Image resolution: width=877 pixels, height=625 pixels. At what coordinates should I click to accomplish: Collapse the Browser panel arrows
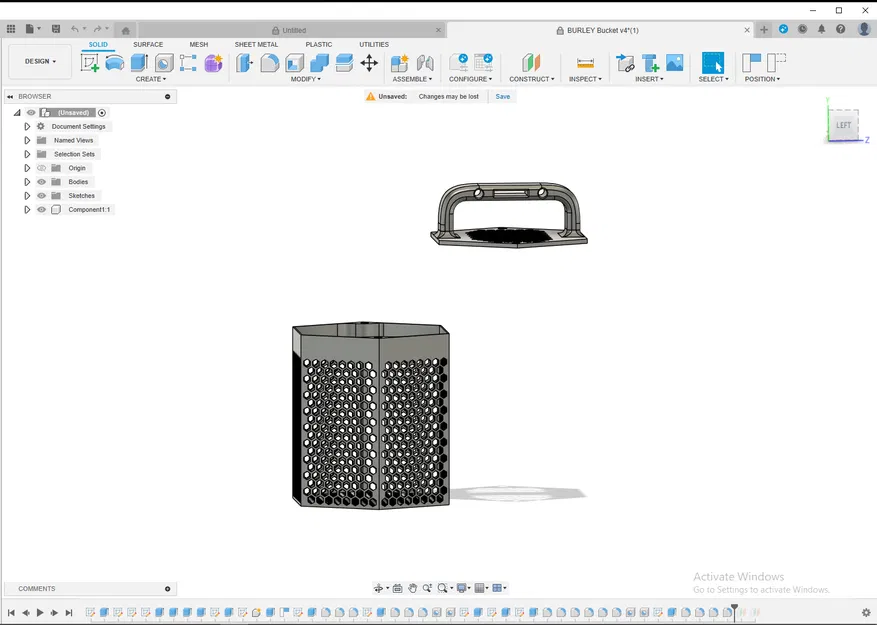[x=10, y=96]
